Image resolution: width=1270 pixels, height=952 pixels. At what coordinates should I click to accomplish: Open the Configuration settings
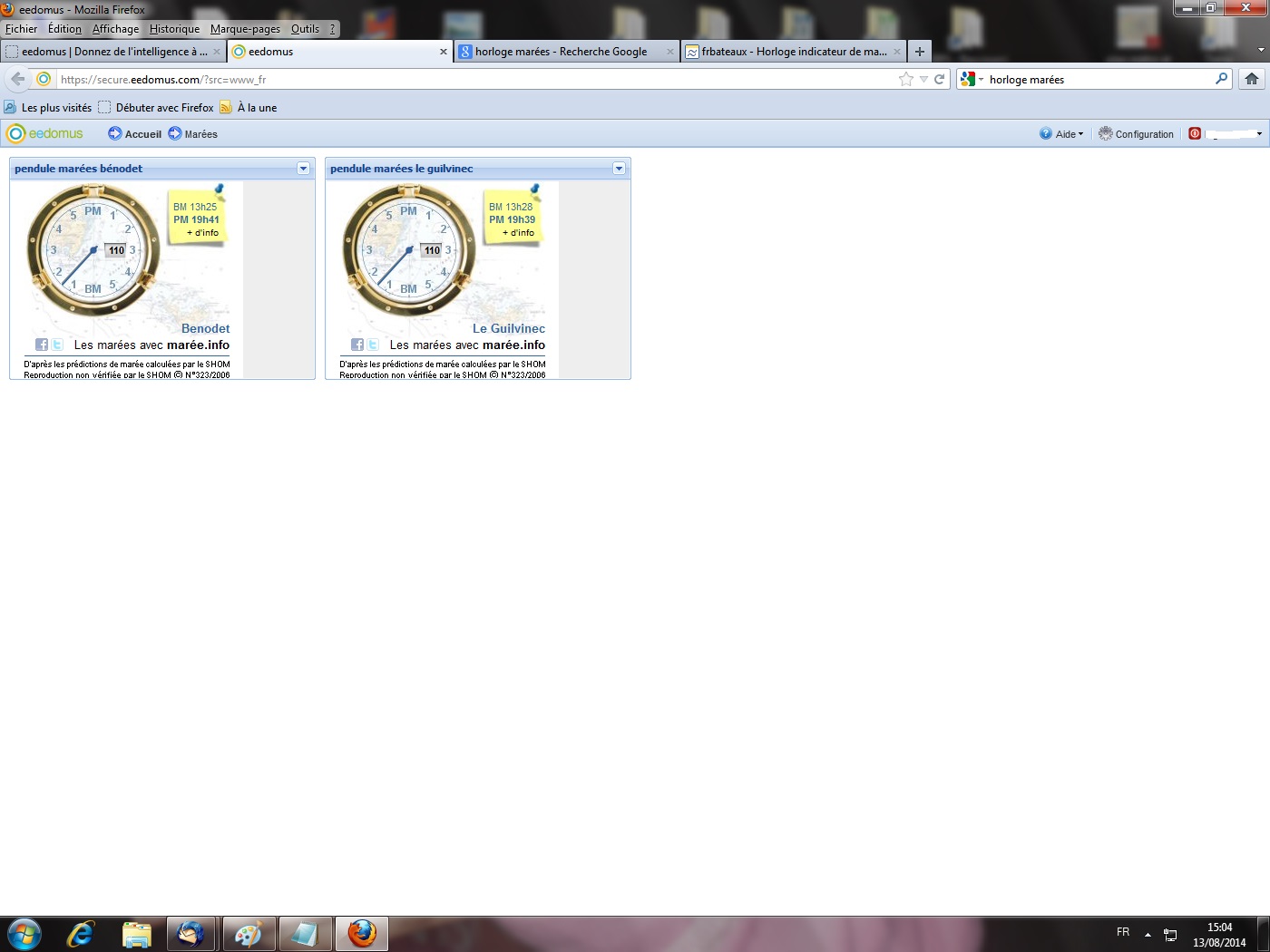[x=1136, y=134]
